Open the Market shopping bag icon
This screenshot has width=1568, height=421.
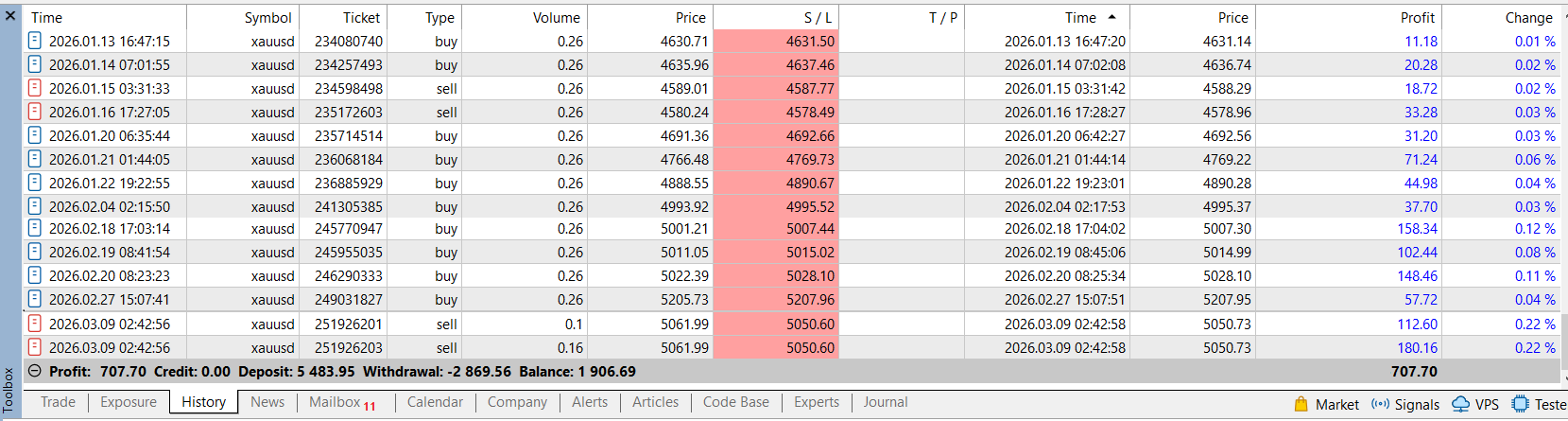point(1301,404)
